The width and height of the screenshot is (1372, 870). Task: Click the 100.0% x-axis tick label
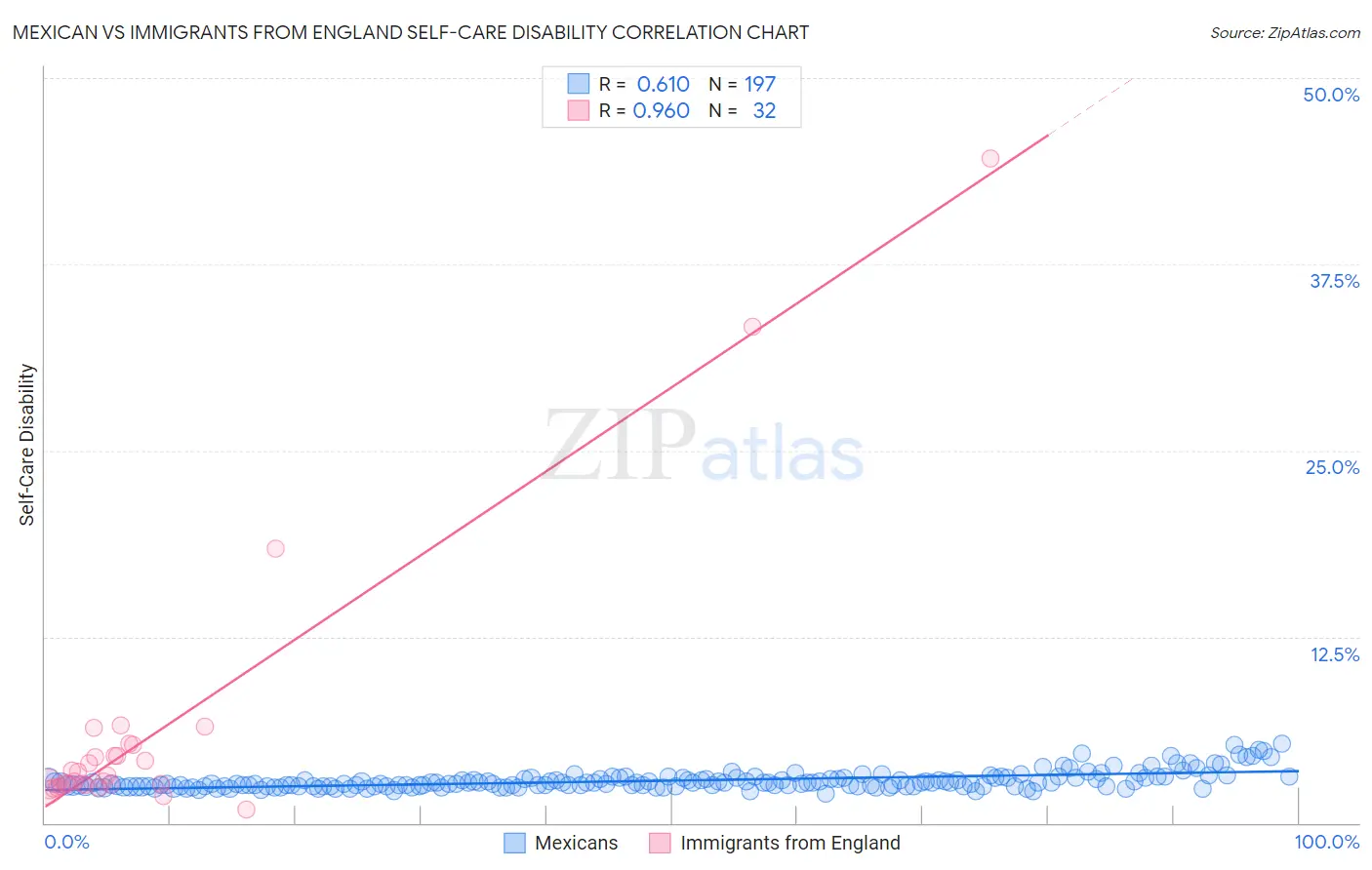[1326, 842]
